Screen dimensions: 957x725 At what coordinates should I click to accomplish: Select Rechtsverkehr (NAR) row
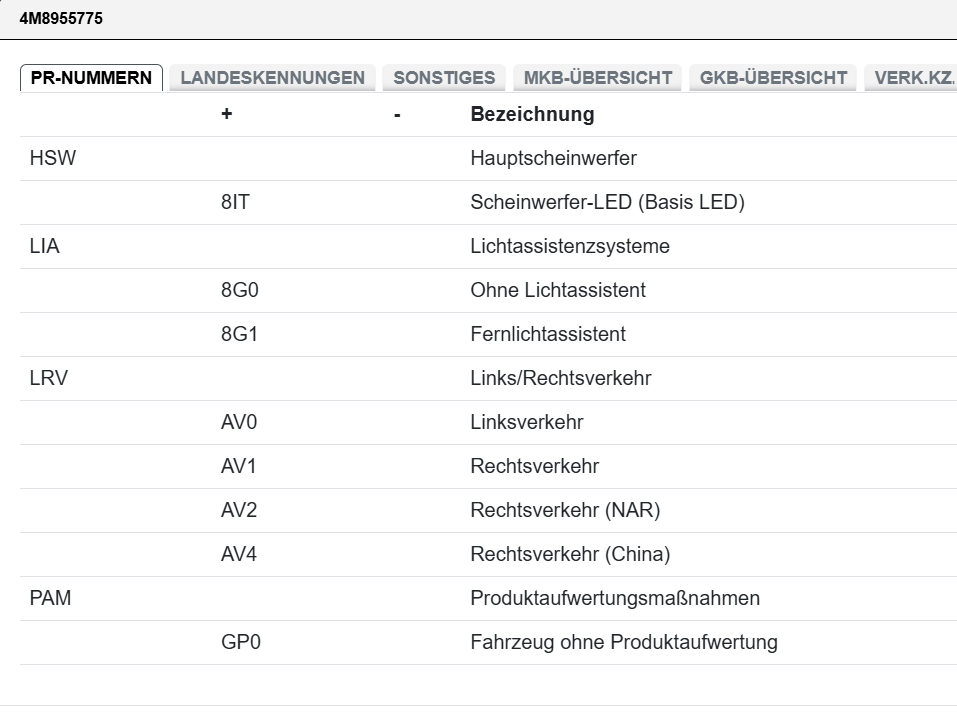pyautogui.click(x=565, y=510)
